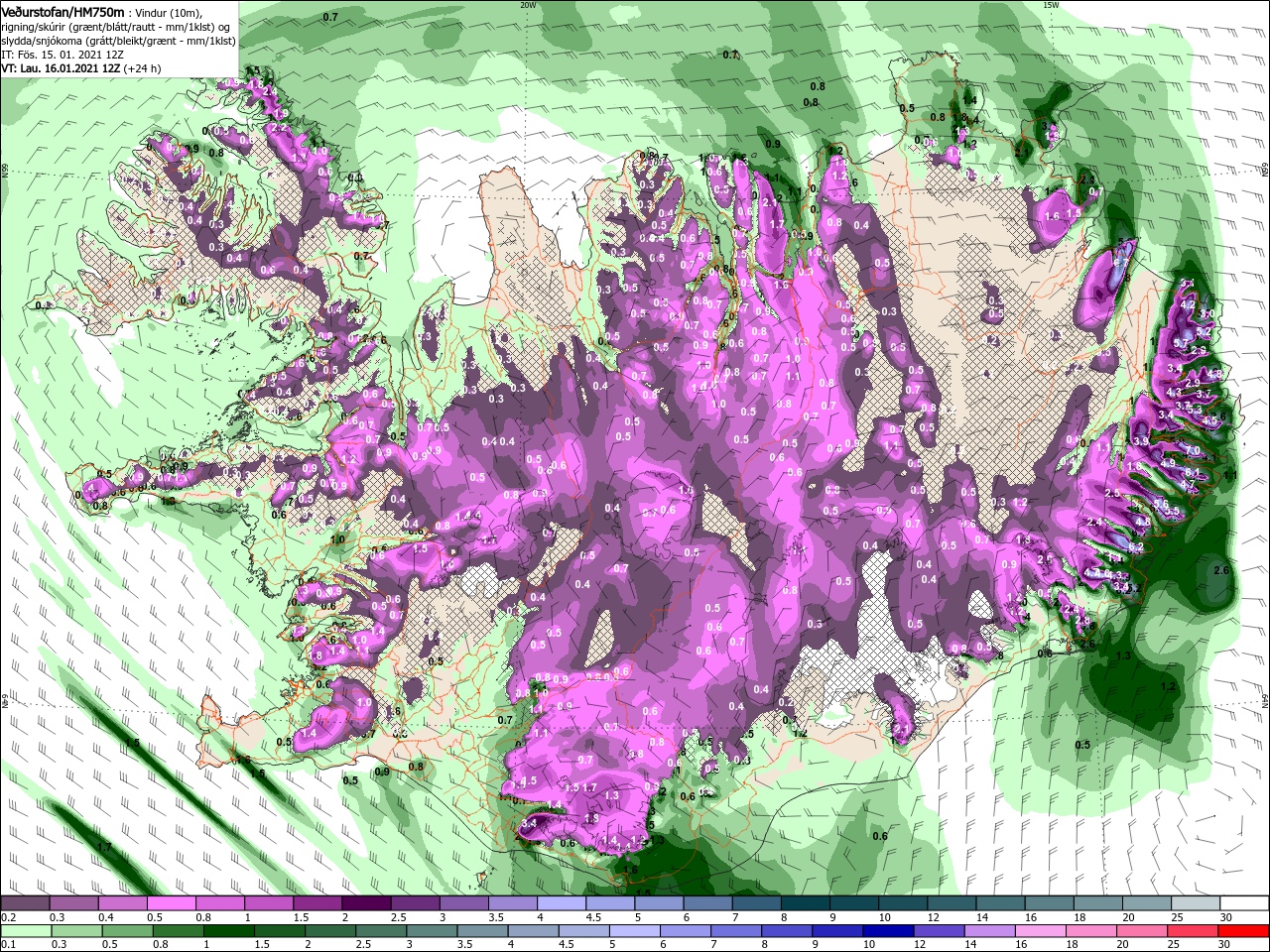Pick the snow scale swatch labeled 6

tap(705, 903)
